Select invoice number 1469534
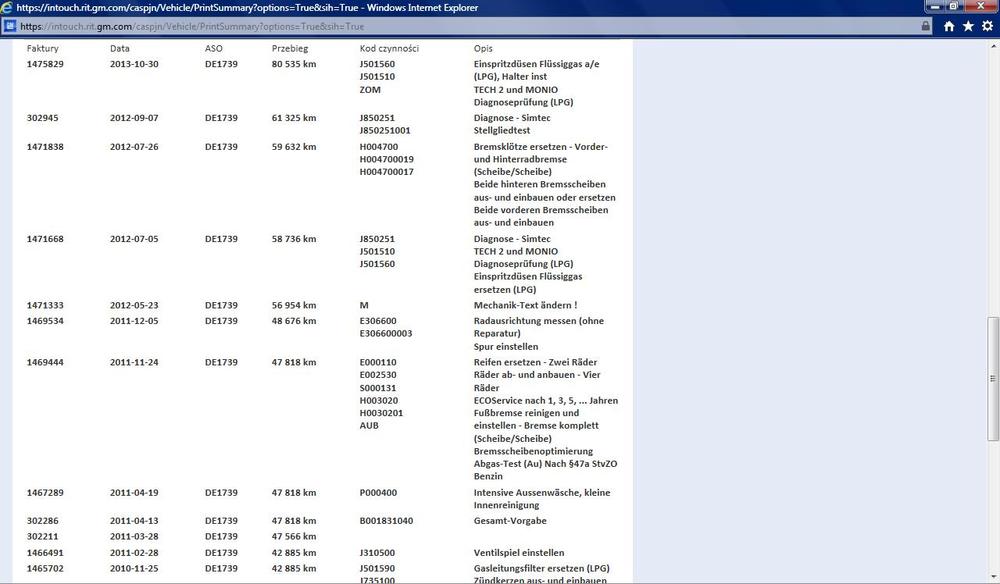 pos(45,321)
